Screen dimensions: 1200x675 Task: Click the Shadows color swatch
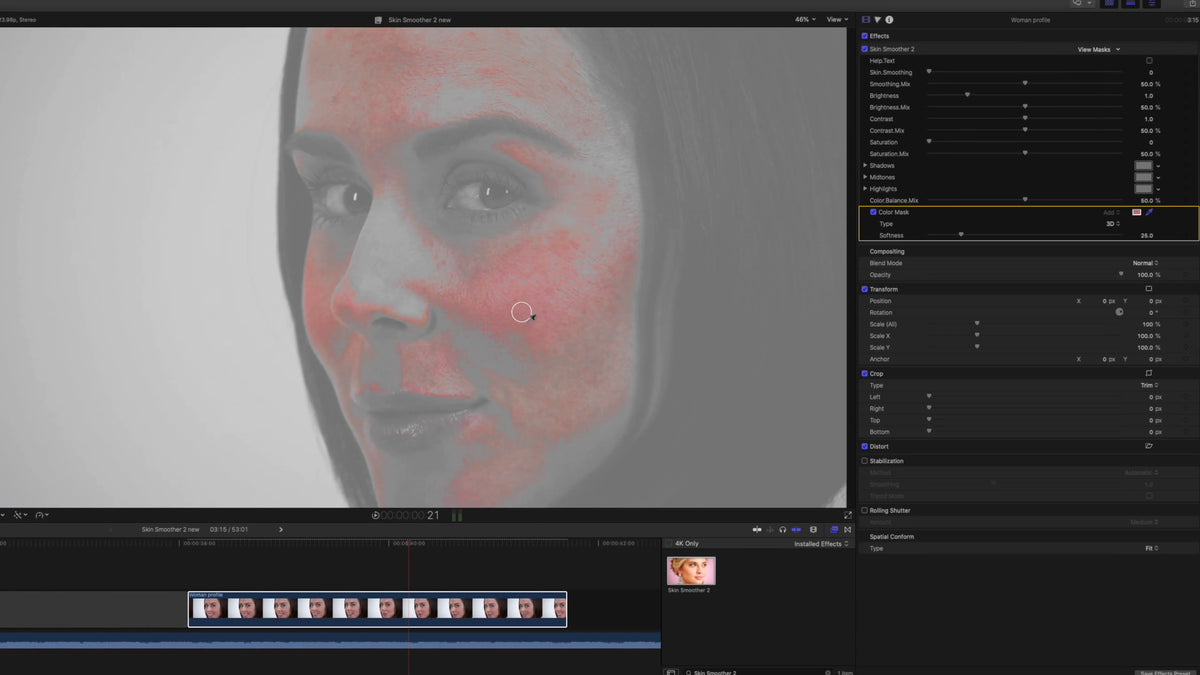[1143, 165]
